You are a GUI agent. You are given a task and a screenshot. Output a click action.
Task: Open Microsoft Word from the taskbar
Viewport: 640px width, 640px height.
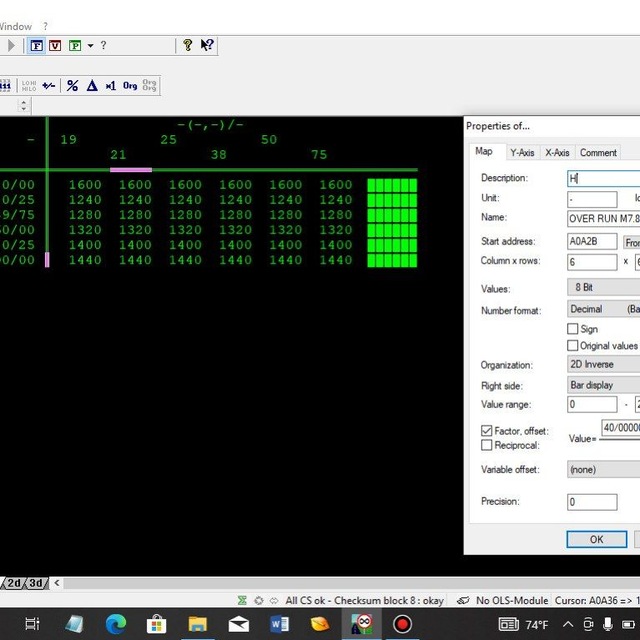click(x=280, y=624)
